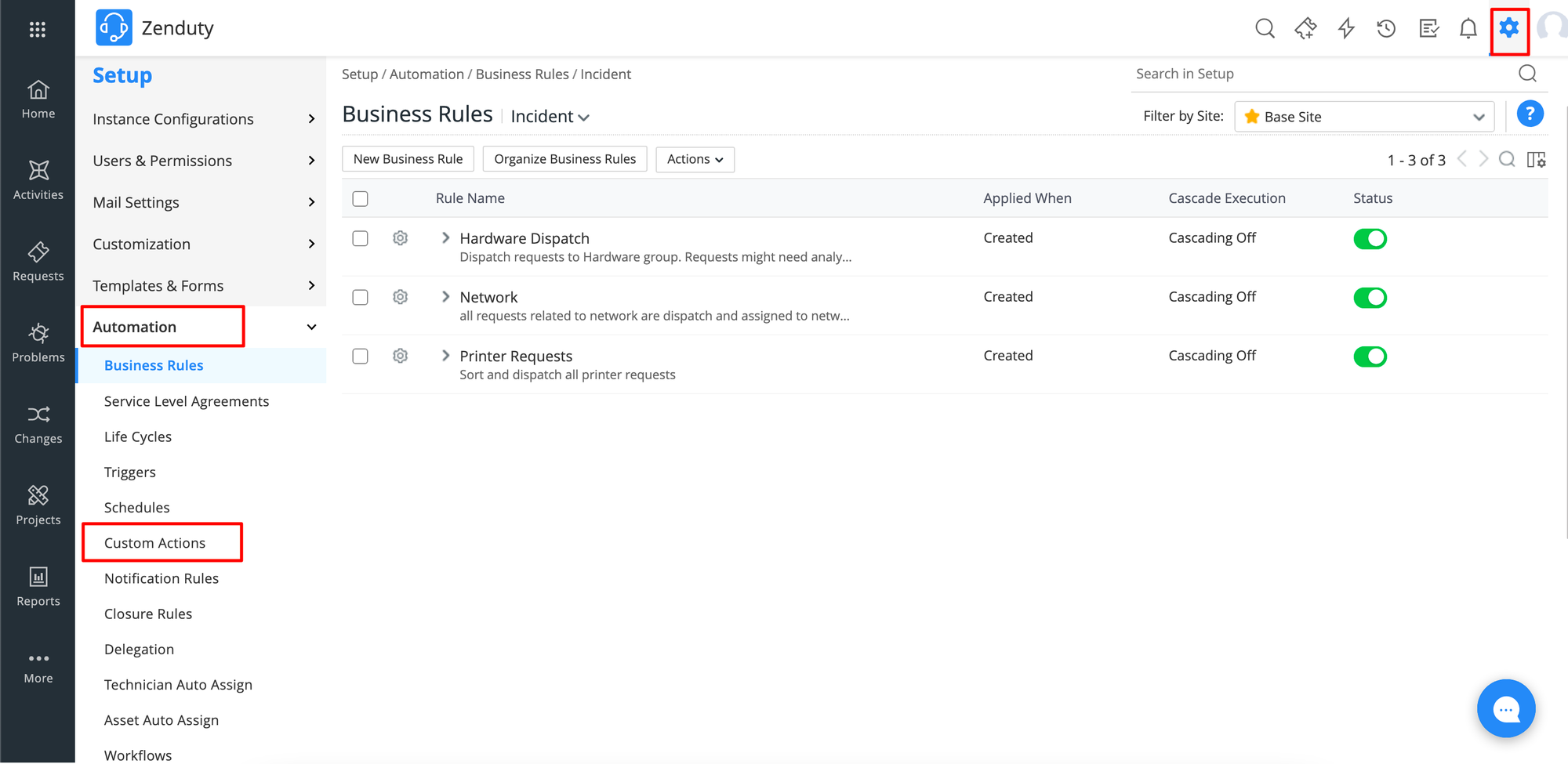Viewport: 1568px width, 764px height.
Task: Tick the select-all rules checkbox
Action: (x=360, y=199)
